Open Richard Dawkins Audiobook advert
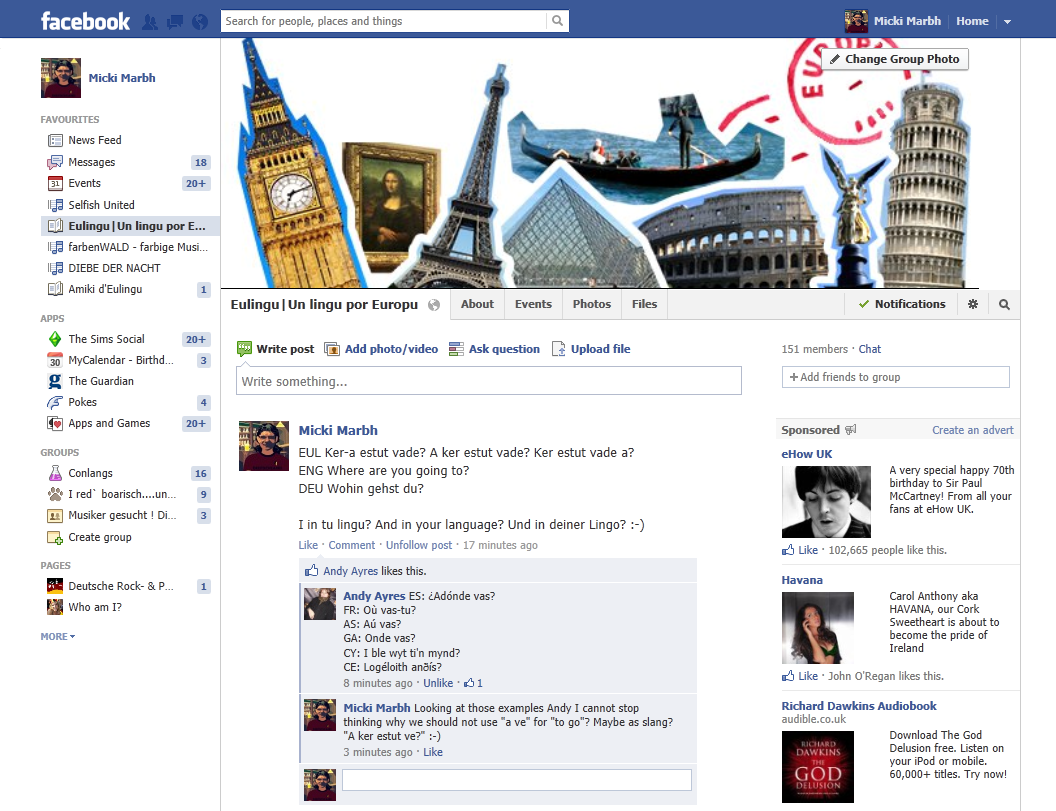 [859, 706]
